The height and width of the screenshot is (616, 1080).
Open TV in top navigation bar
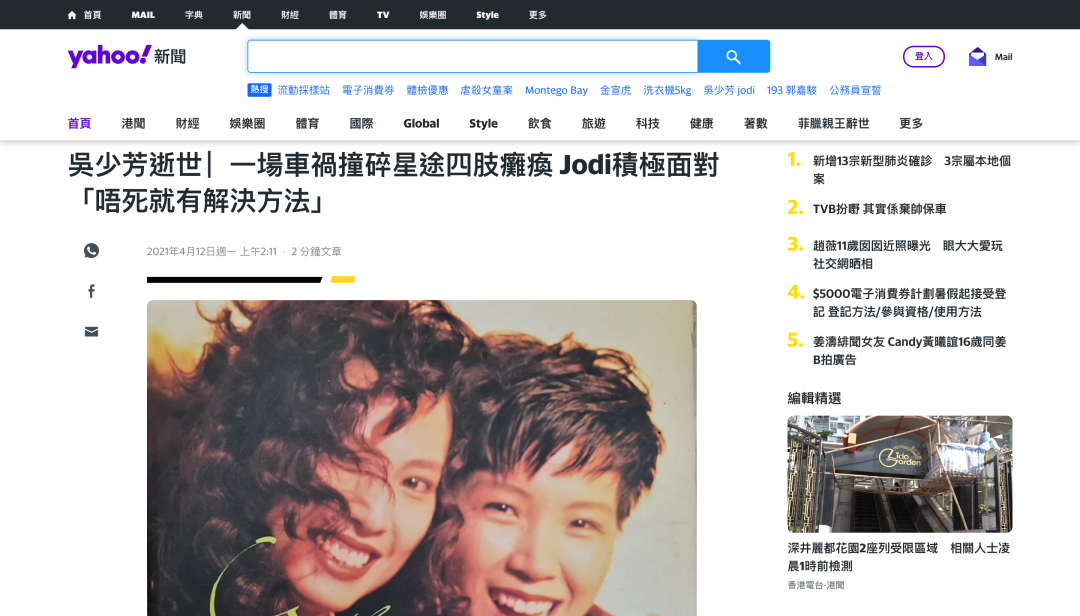click(383, 15)
